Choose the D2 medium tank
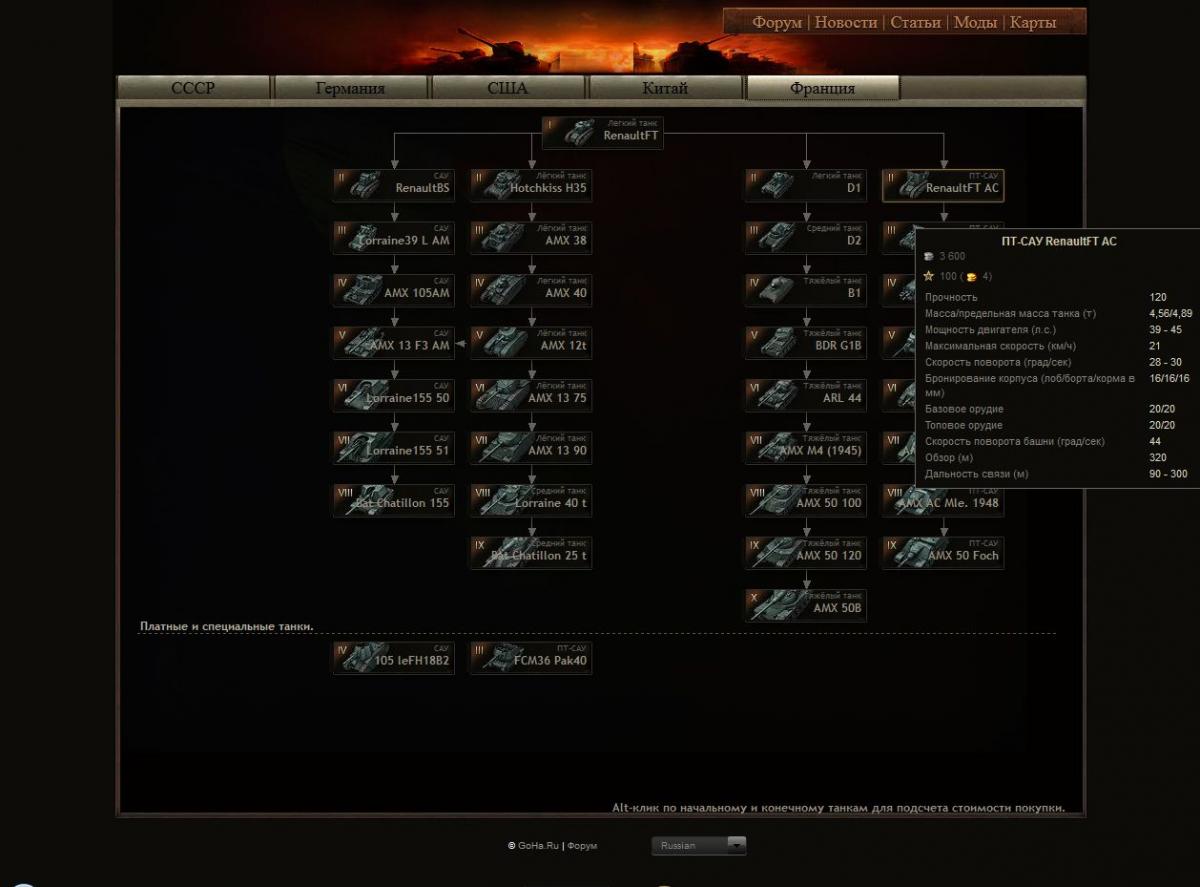Viewport: 1200px width, 887px height. [805, 238]
